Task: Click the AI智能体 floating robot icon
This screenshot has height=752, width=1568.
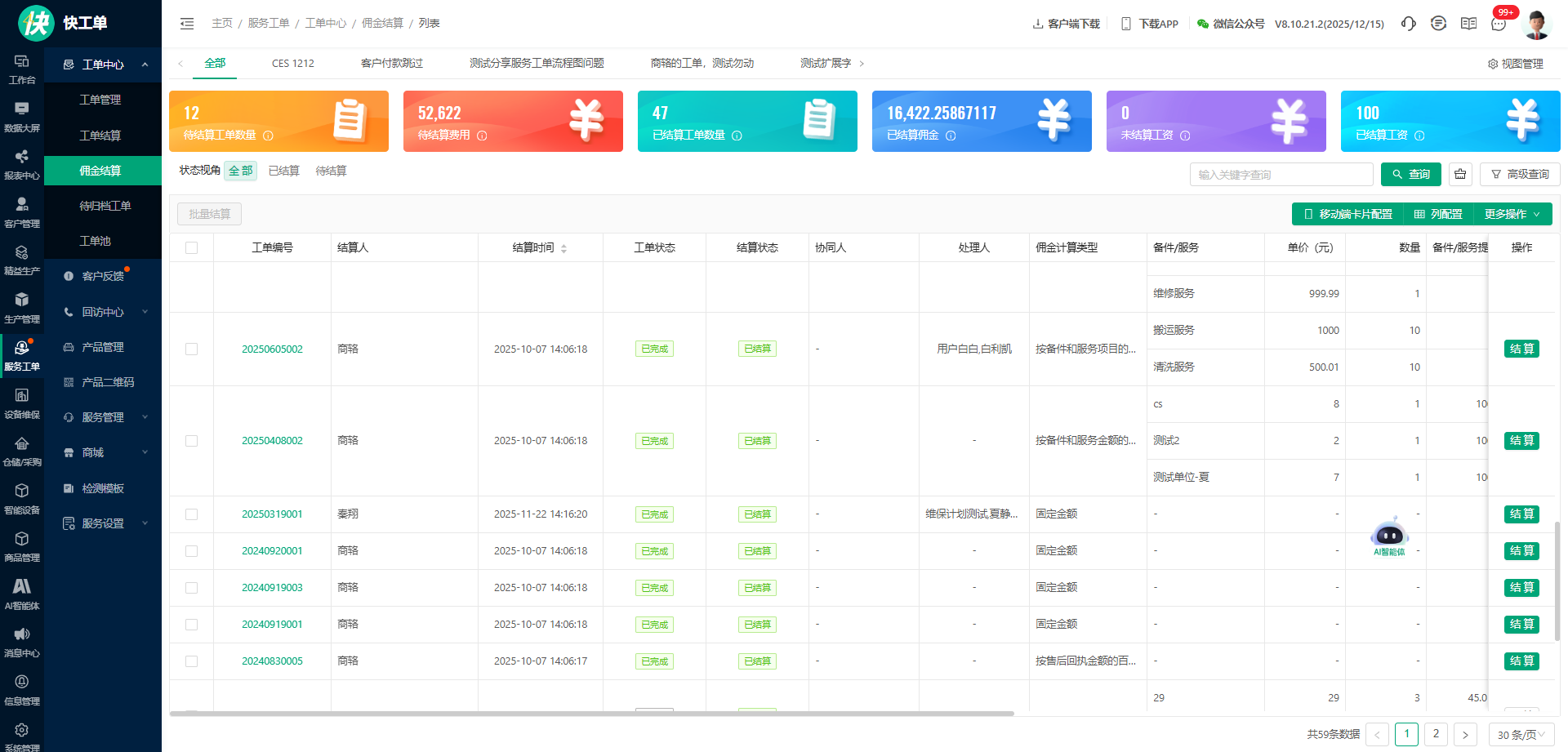Action: coord(1389,536)
